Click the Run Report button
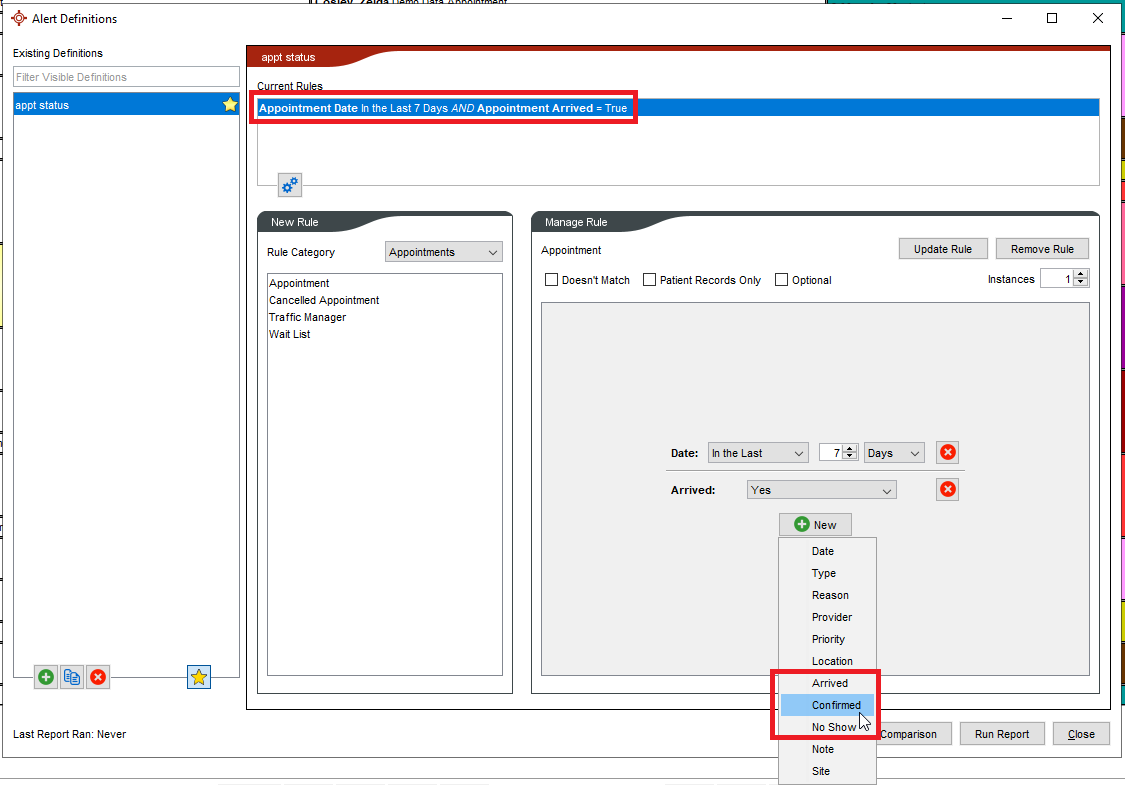 (1001, 734)
